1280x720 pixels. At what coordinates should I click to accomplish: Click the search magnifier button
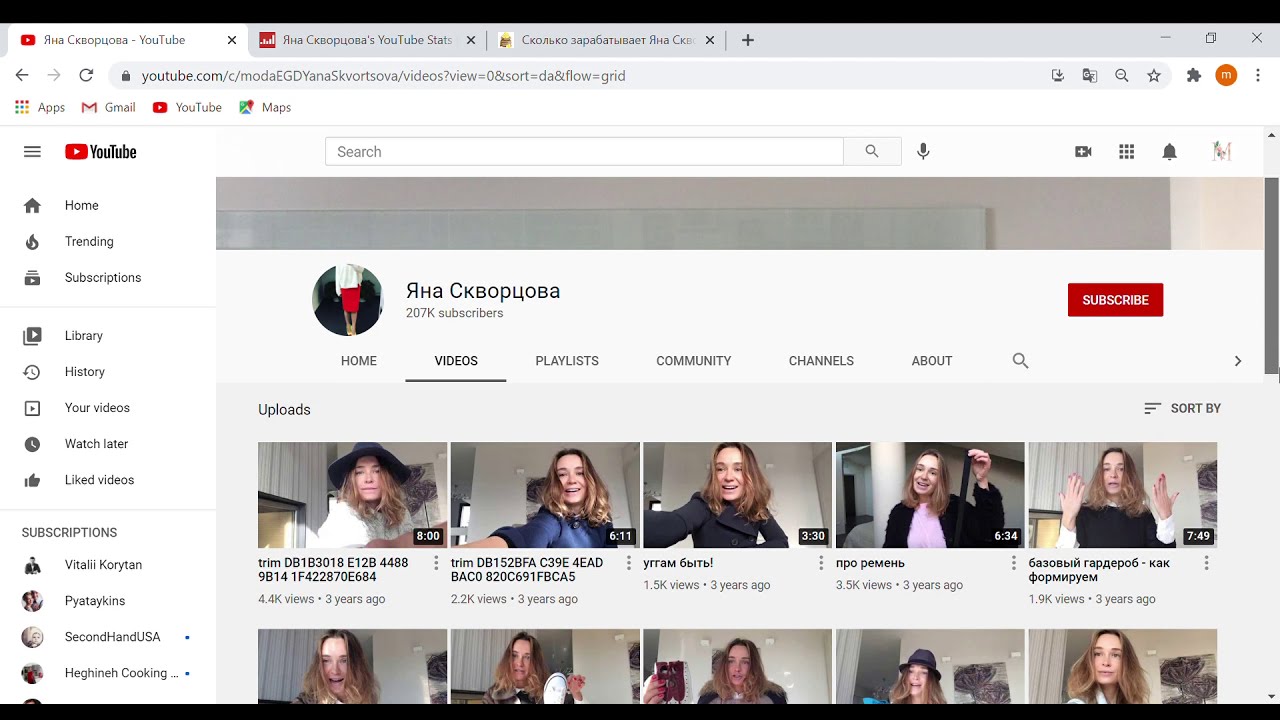click(872, 152)
